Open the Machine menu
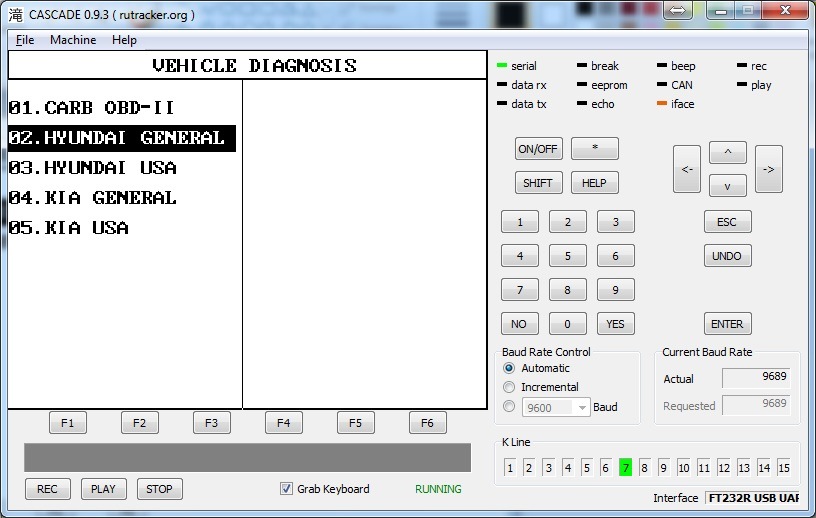816x518 pixels. click(x=73, y=40)
